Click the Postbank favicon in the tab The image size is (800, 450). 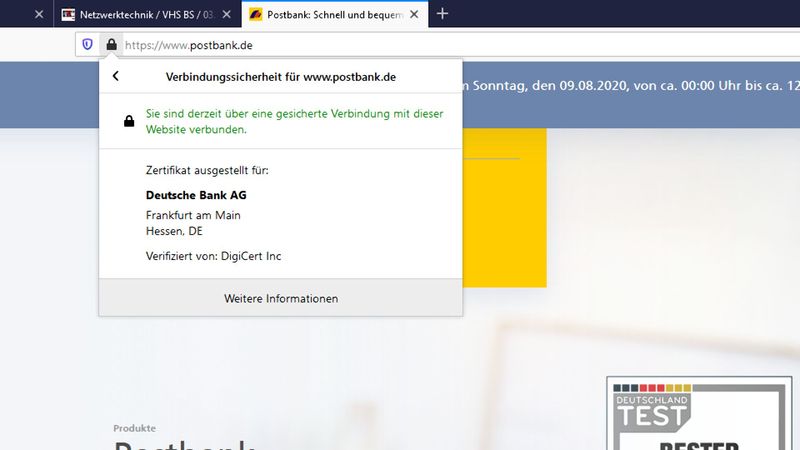[256, 14]
